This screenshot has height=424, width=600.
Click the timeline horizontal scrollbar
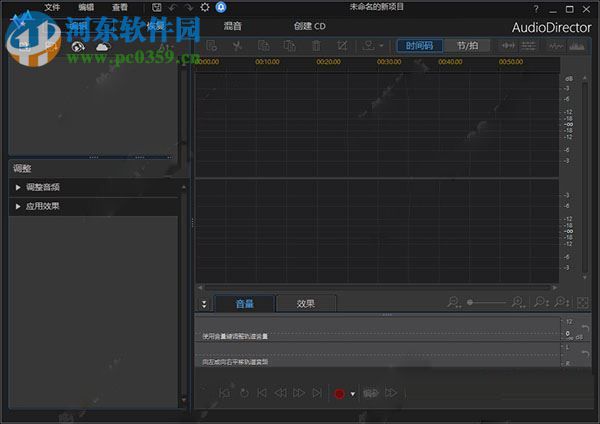(x=377, y=287)
